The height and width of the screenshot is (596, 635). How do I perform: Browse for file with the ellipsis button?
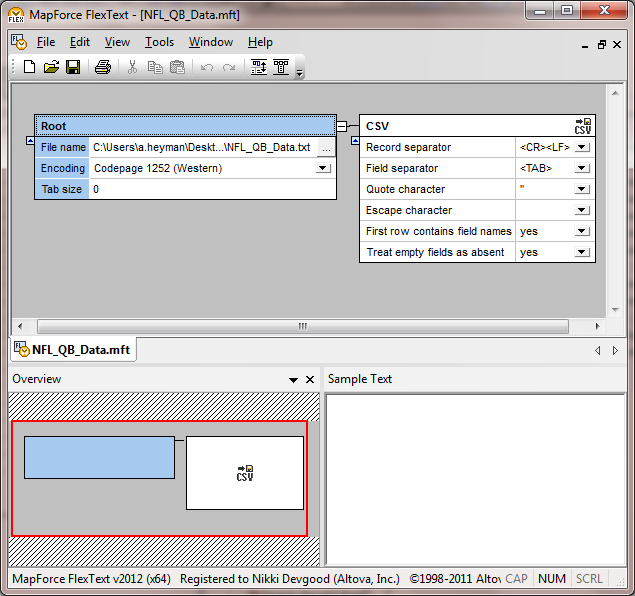click(326, 147)
